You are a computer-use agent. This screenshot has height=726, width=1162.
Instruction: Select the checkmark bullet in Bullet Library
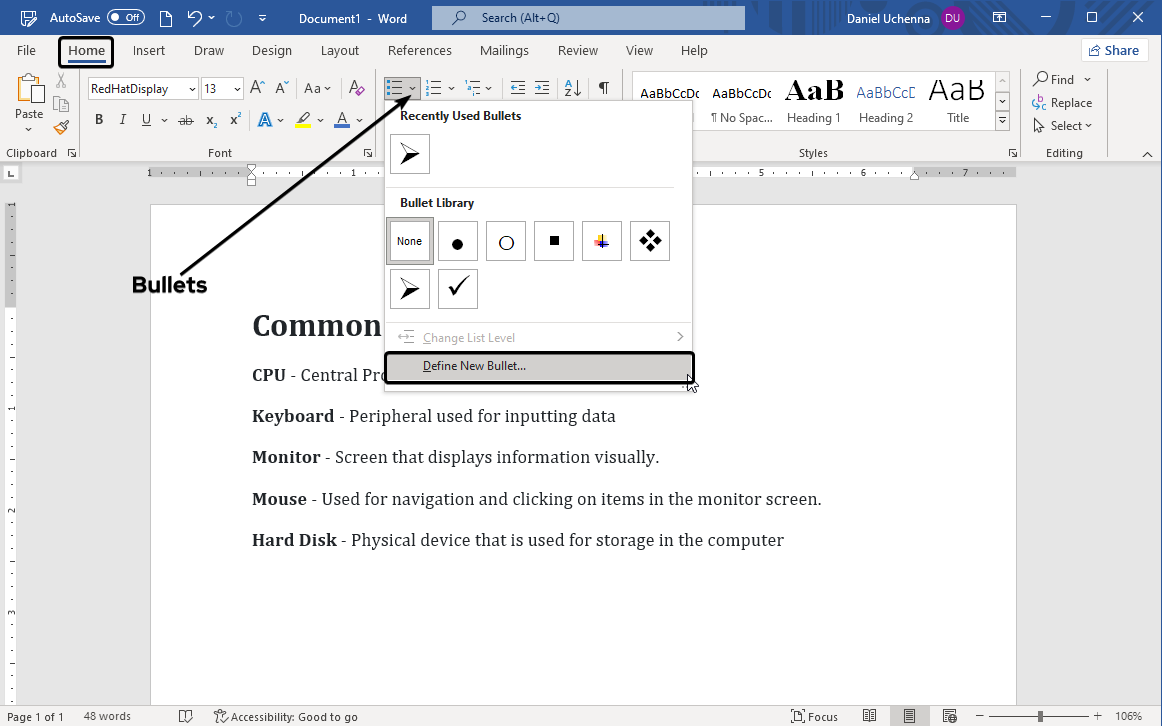[x=458, y=289]
